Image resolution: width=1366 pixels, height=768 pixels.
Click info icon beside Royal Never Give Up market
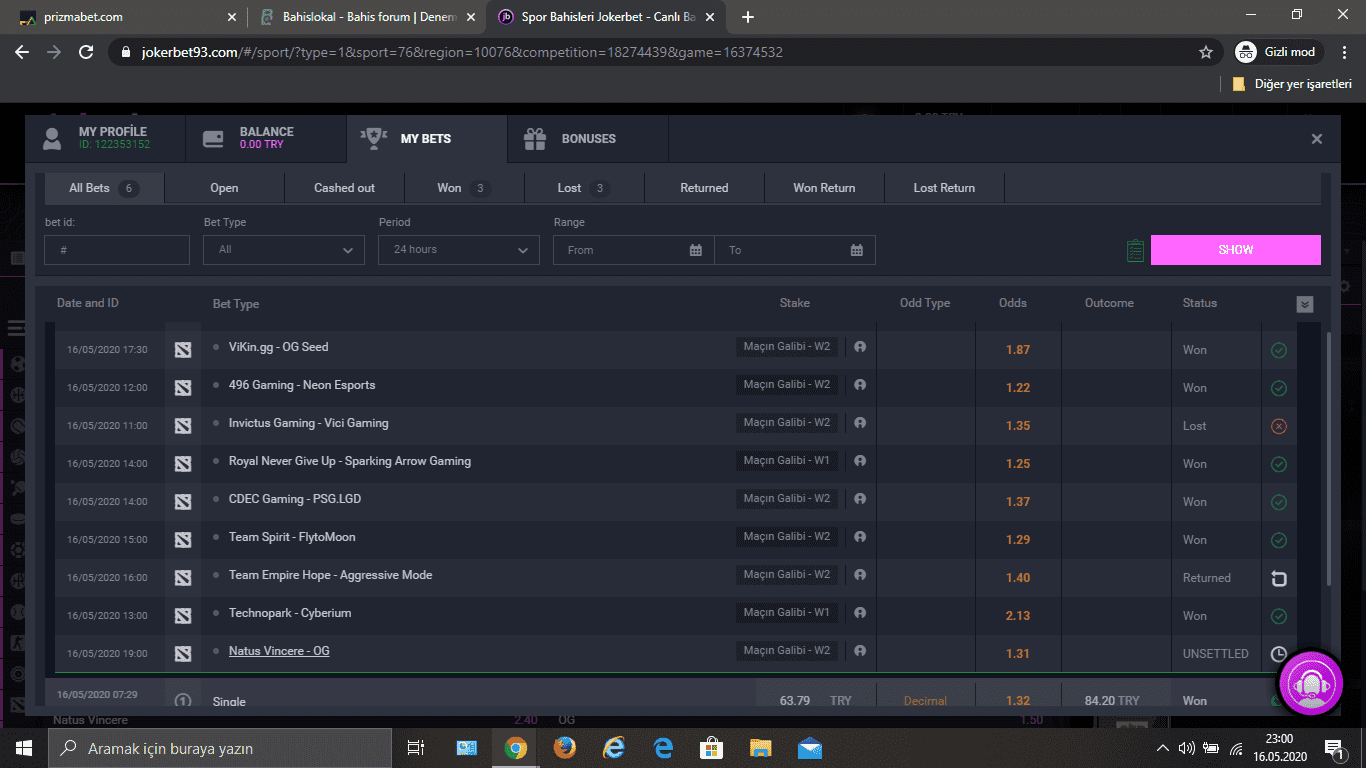[859, 460]
